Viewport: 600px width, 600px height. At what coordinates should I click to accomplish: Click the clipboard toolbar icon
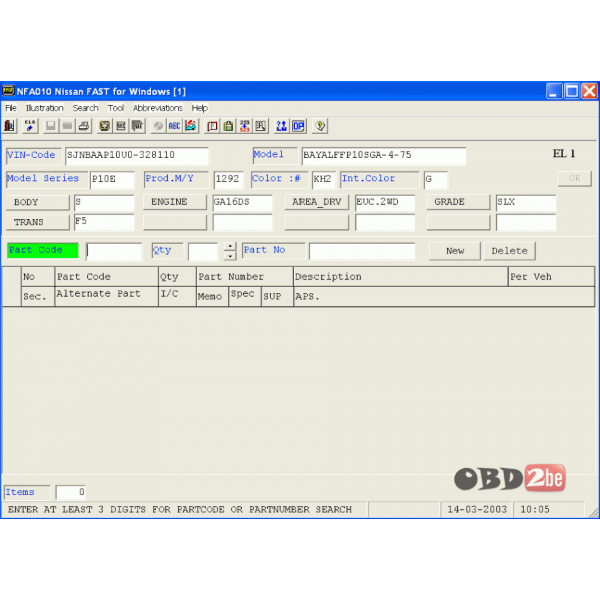click(x=228, y=126)
